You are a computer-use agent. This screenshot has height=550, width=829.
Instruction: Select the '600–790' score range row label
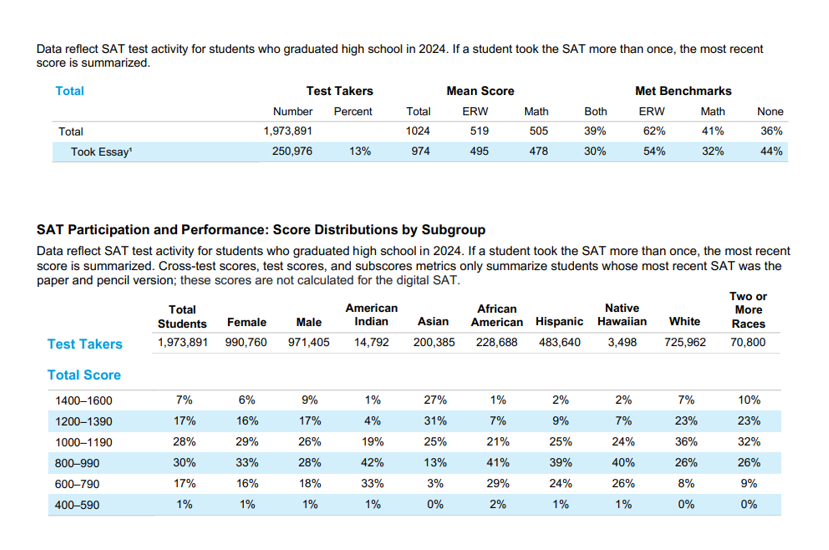tap(77, 484)
